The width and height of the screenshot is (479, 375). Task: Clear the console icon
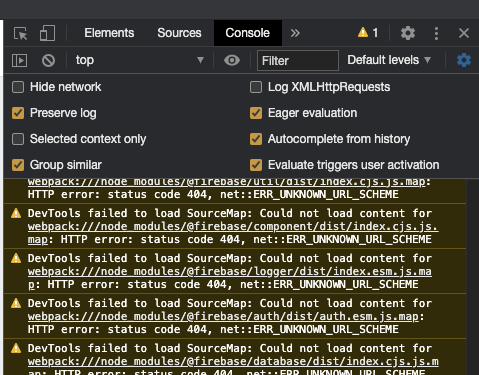pyautogui.click(x=48, y=60)
